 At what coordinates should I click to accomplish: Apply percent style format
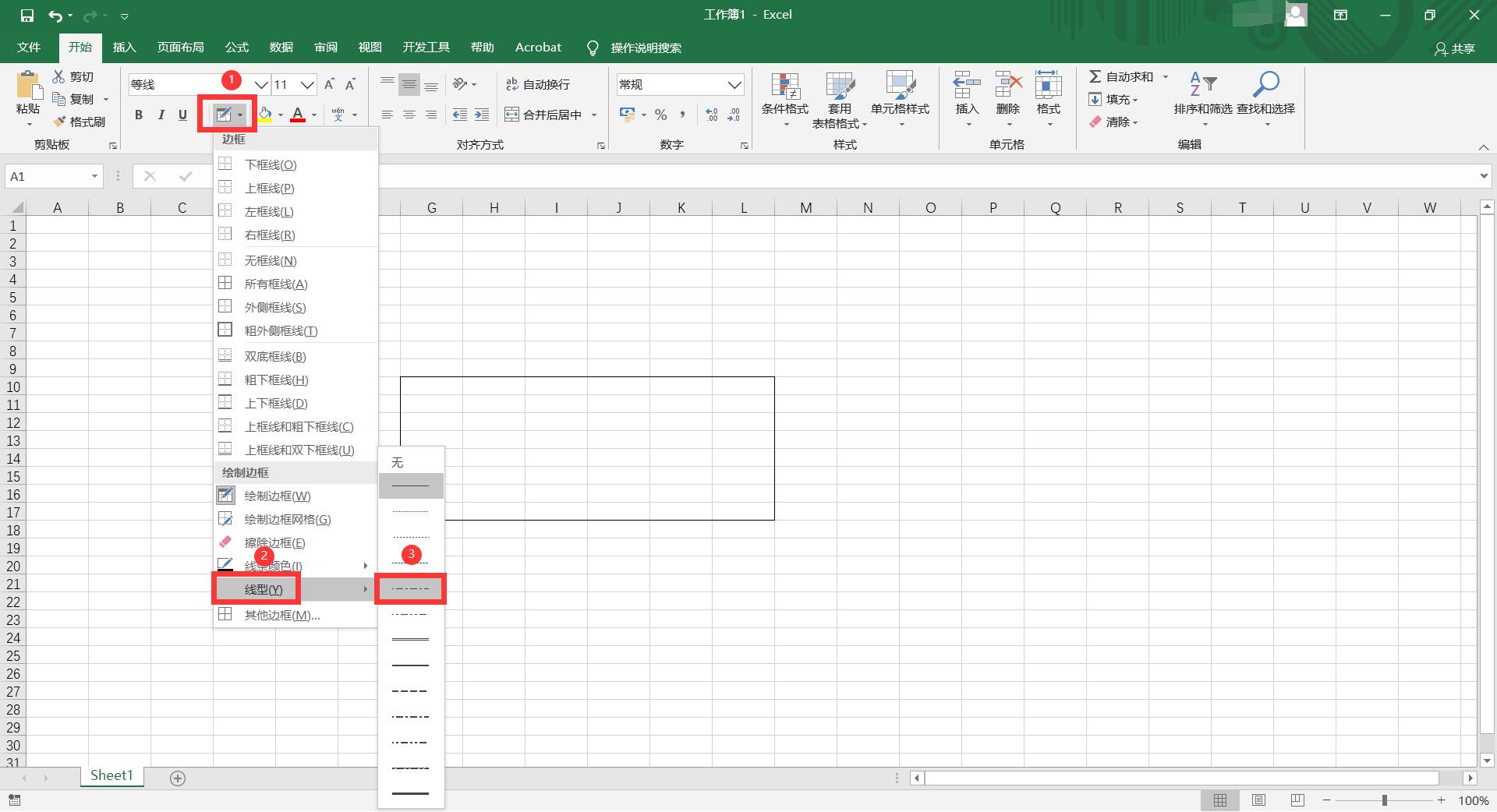(x=661, y=115)
